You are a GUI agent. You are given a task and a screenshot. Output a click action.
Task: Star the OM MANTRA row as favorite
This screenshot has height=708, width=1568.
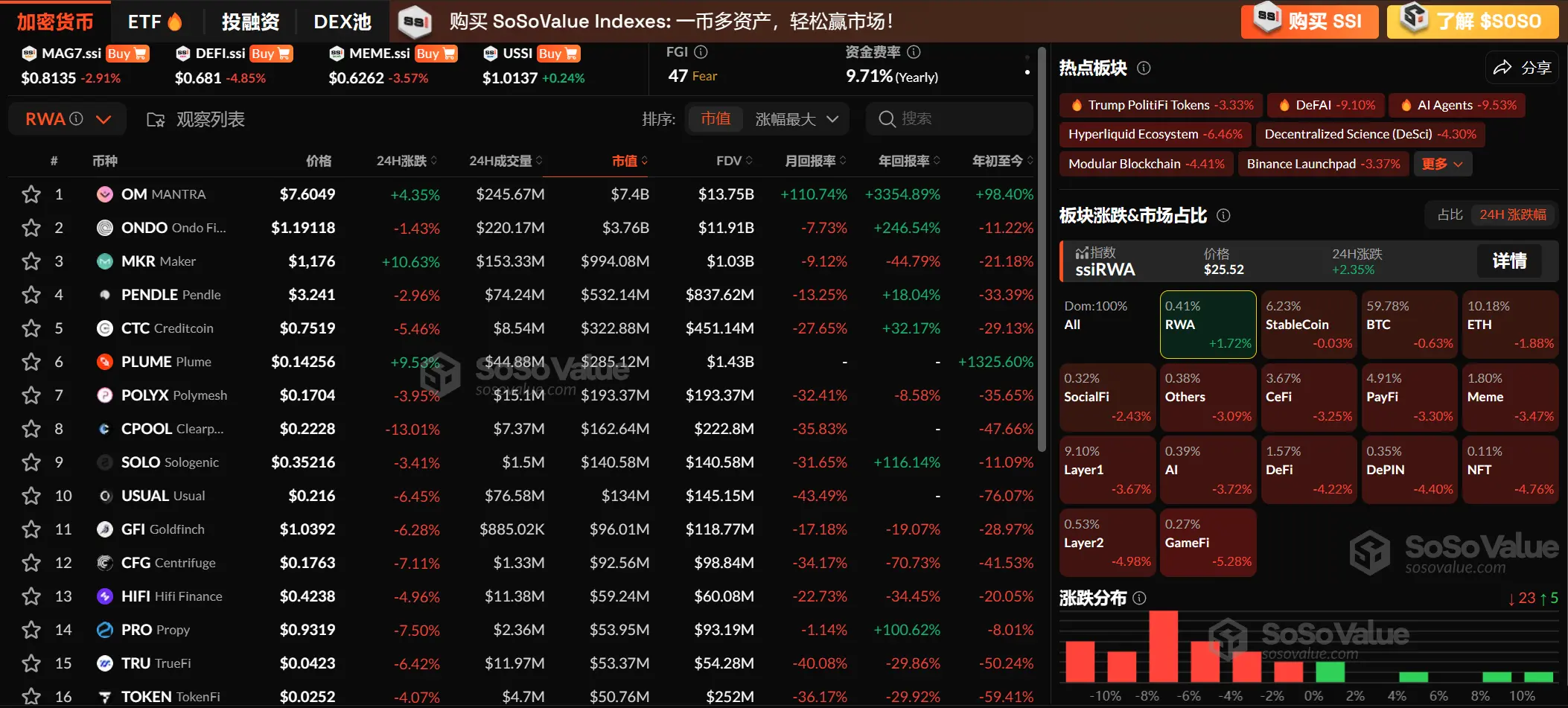click(x=31, y=194)
